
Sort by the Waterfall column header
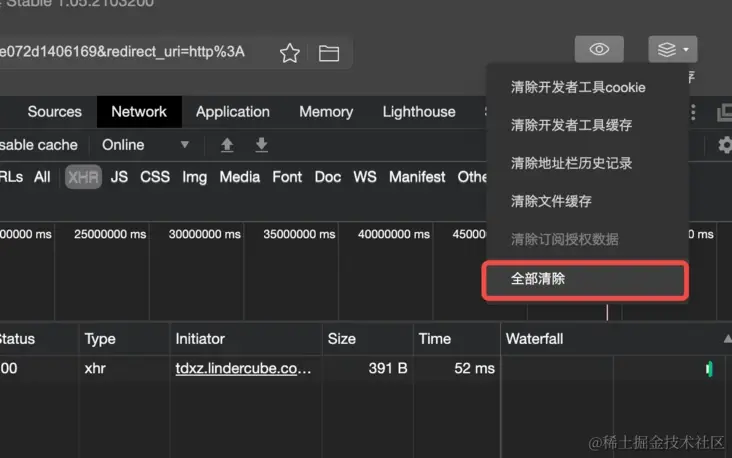616,339
